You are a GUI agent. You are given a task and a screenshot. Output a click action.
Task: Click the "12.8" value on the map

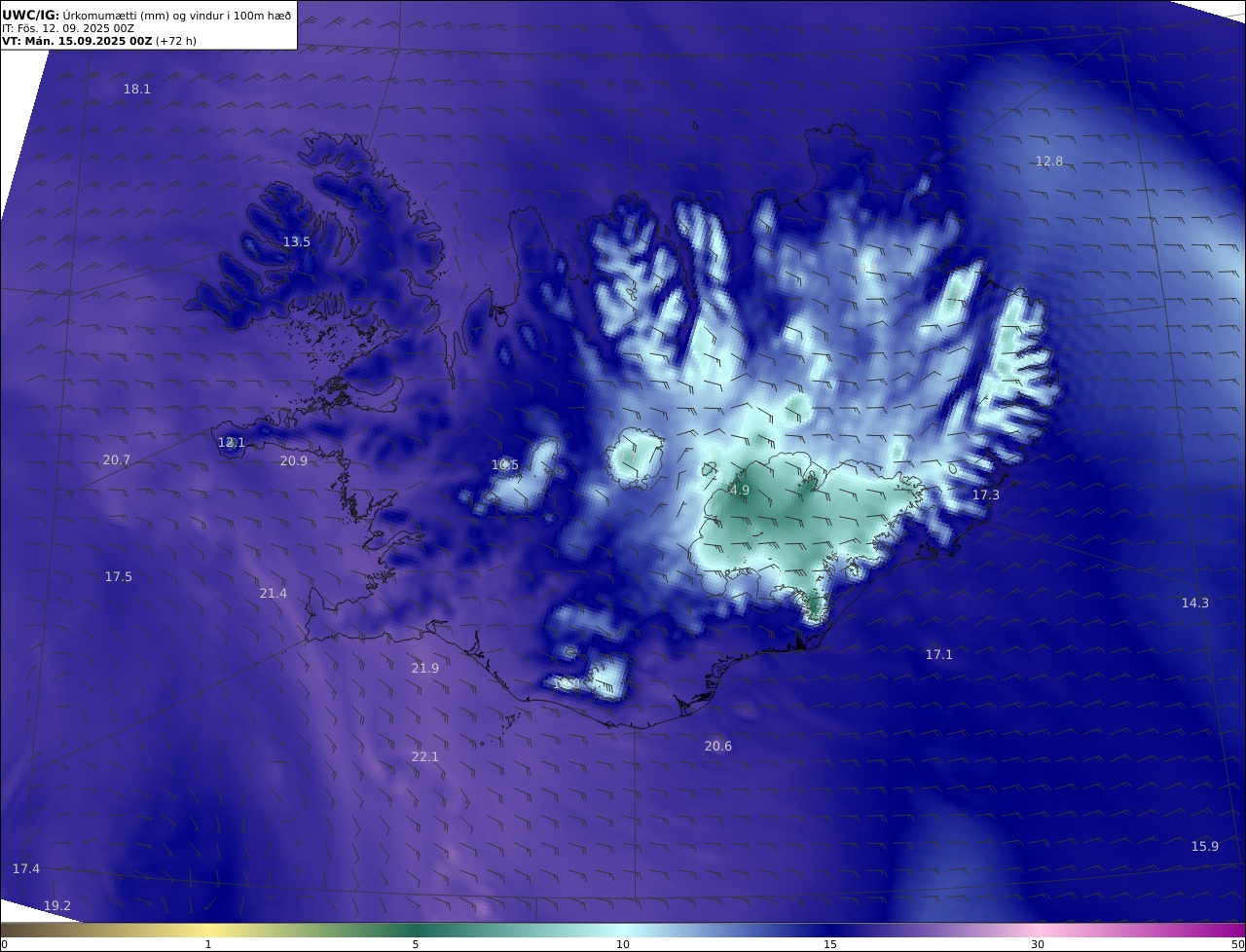pyautogui.click(x=1049, y=162)
